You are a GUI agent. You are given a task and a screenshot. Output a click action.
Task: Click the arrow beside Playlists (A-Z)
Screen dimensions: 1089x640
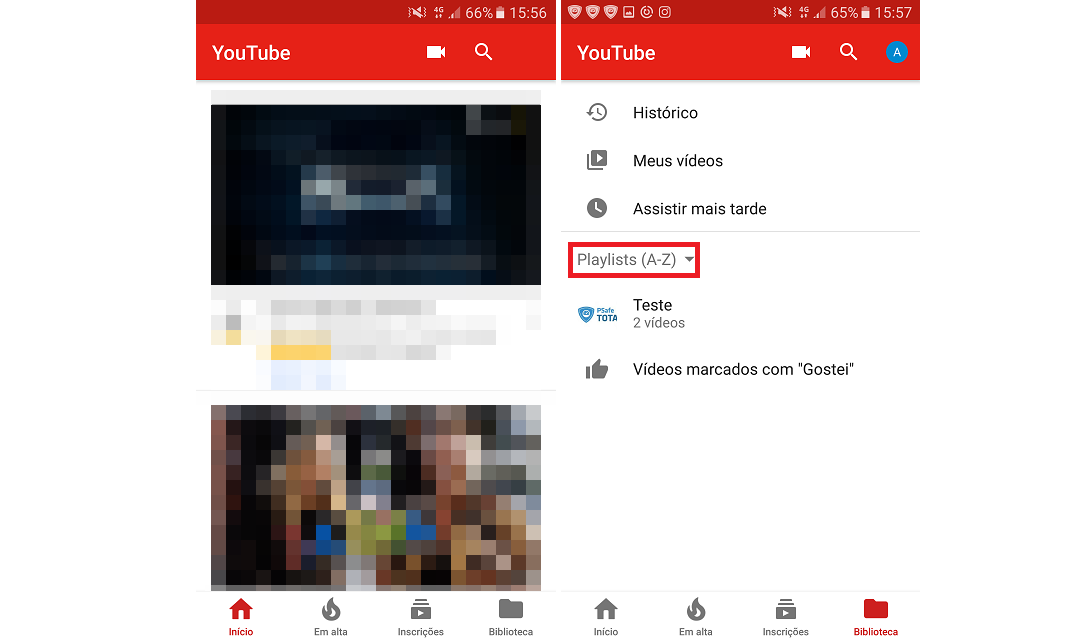coord(689,260)
